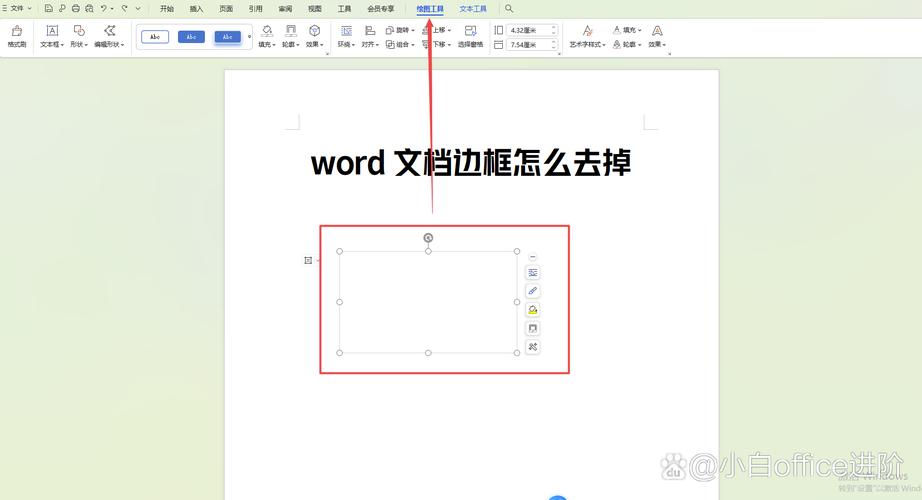The height and width of the screenshot is (500, 922).
Task: Apply the shadowed blue Abc shape style
Action: click(228, 37)
